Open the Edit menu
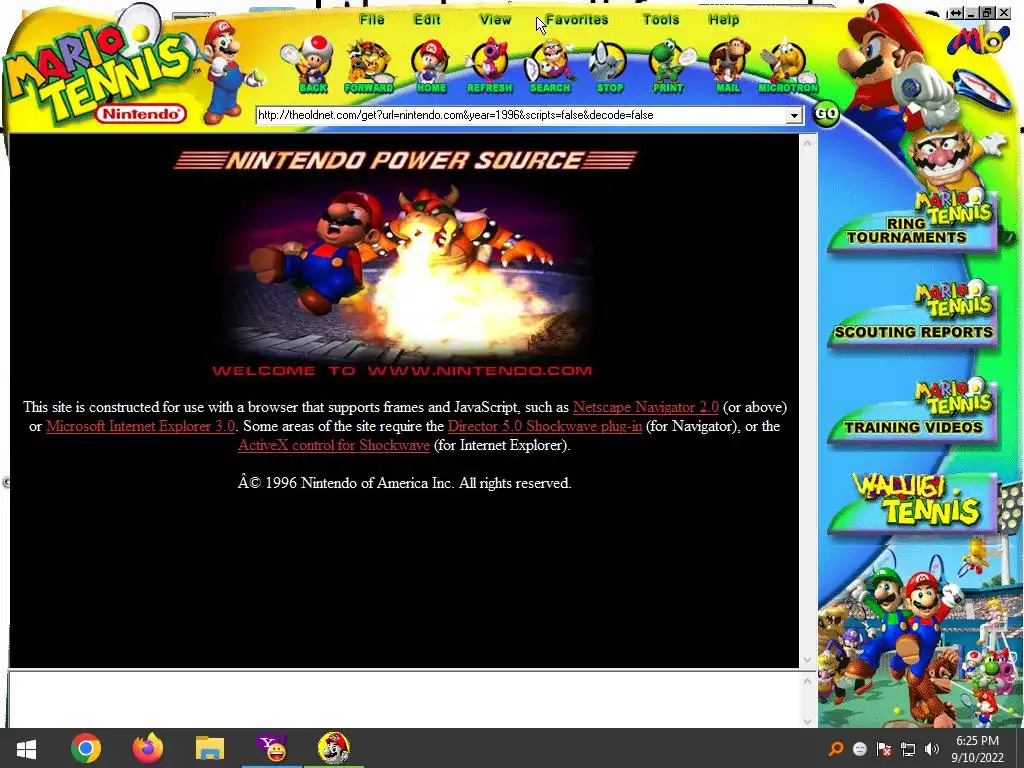 click(x=427, y=20)
